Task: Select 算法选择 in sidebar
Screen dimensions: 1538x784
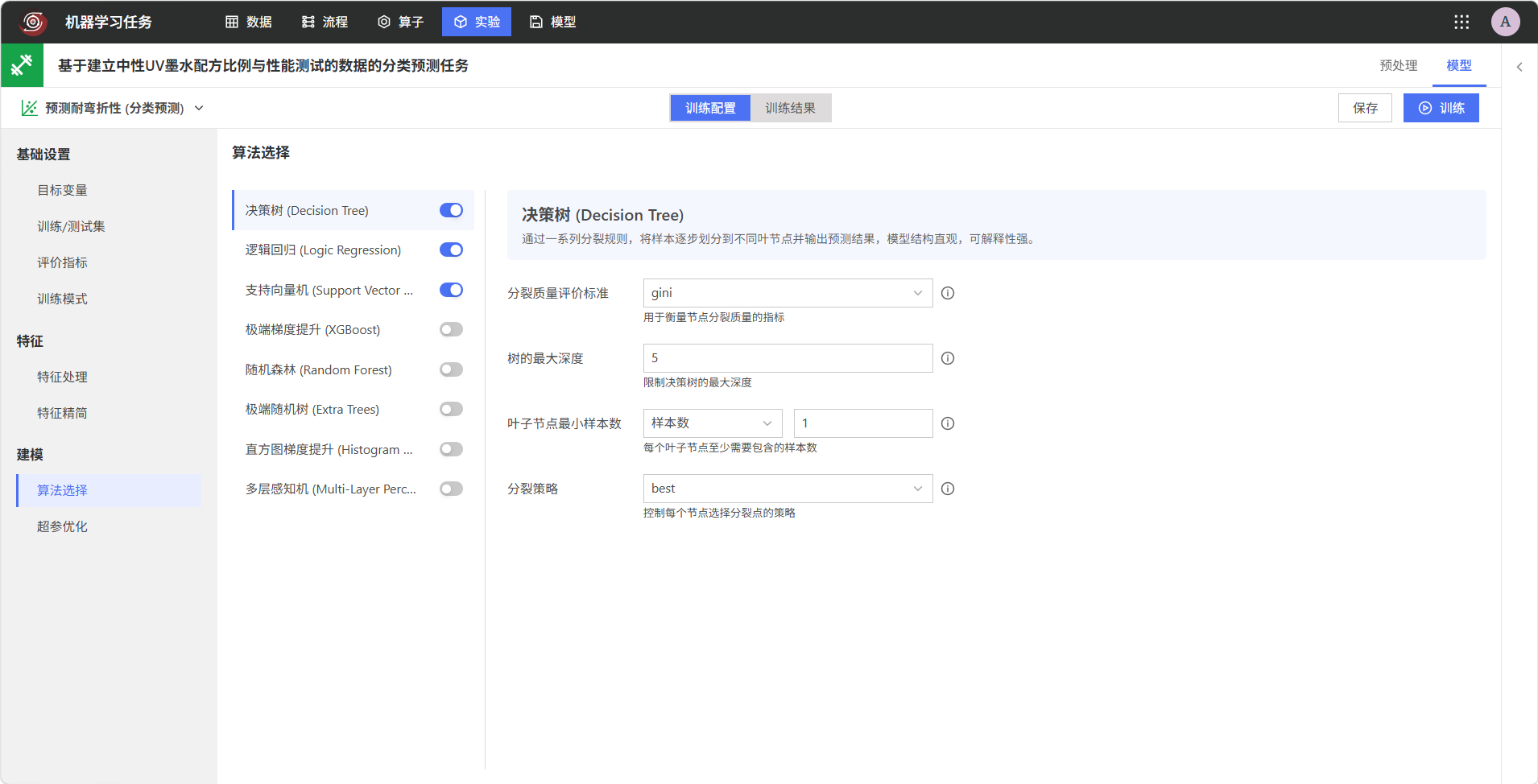Action: pyautogui.click(x=109, y=490)
